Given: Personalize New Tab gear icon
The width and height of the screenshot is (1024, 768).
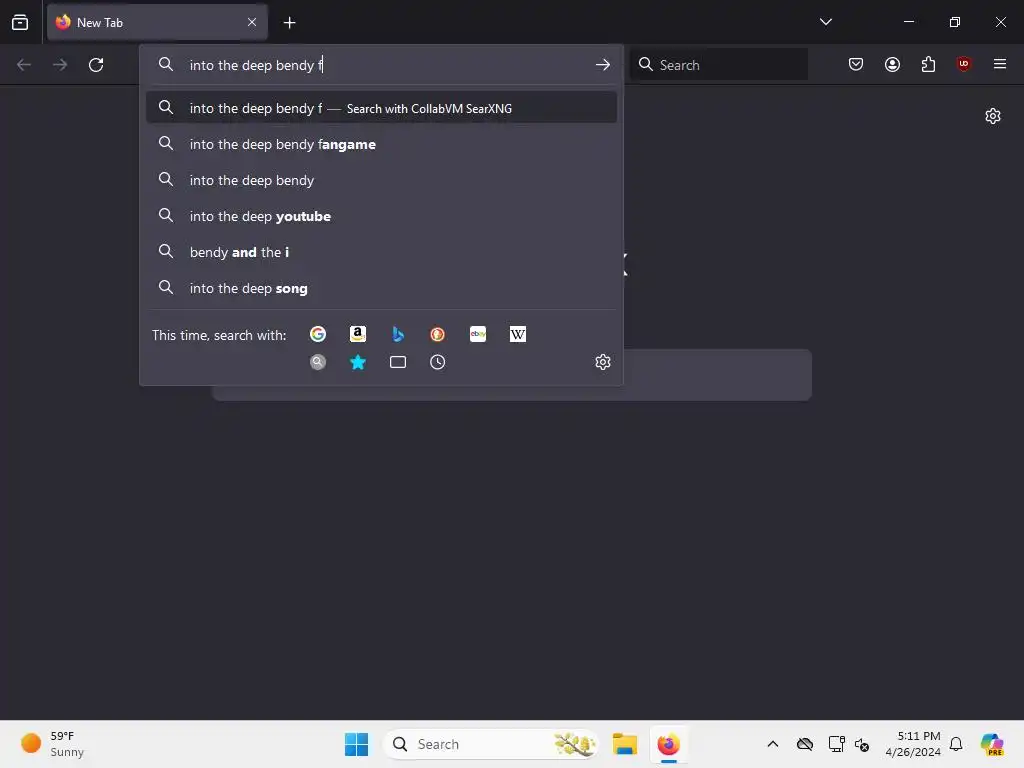Looking at the screenshot, I should point(993,116).
